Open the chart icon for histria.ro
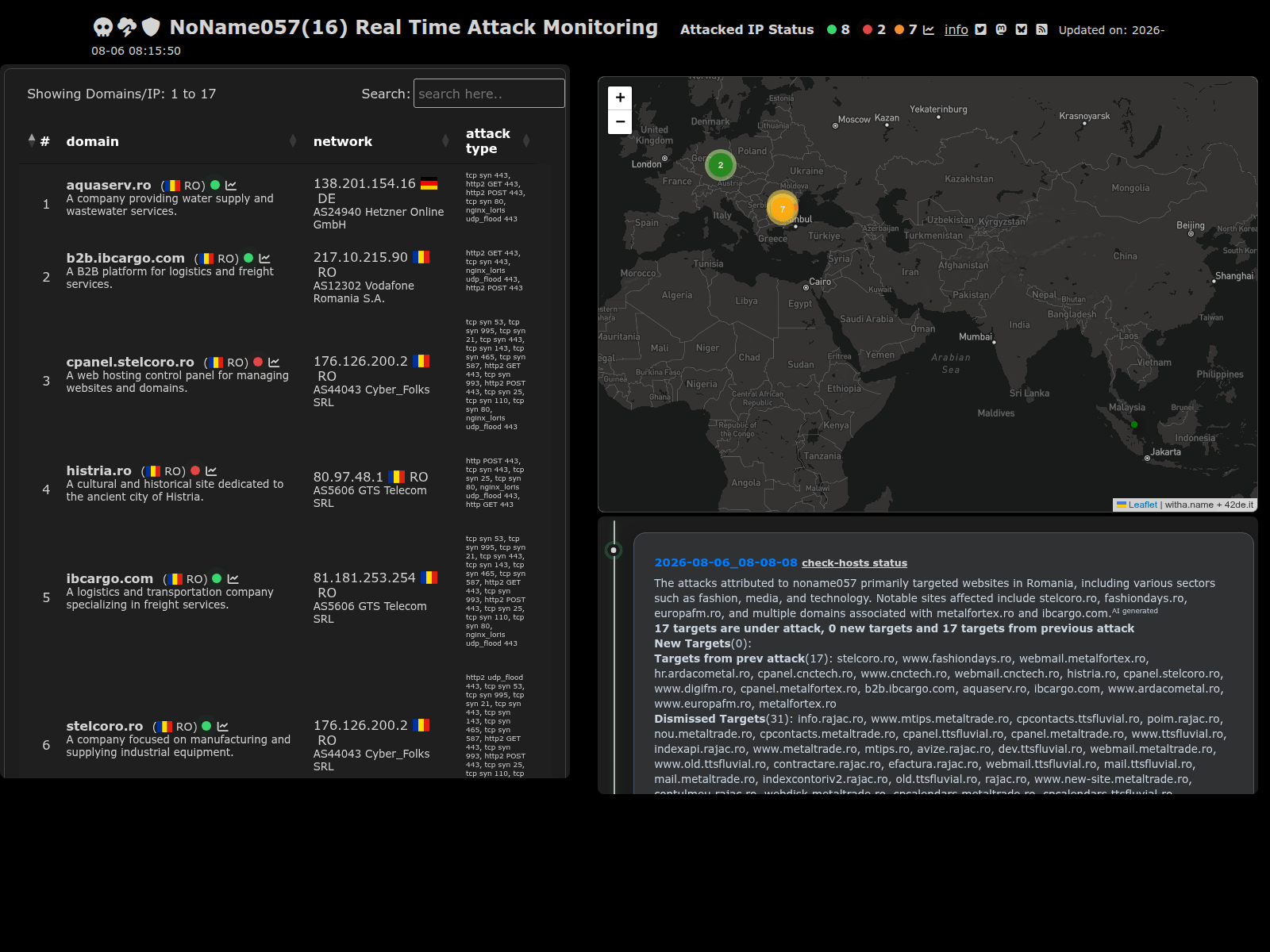The height and width of the screenshot is (952, 1270). (211, 471)
